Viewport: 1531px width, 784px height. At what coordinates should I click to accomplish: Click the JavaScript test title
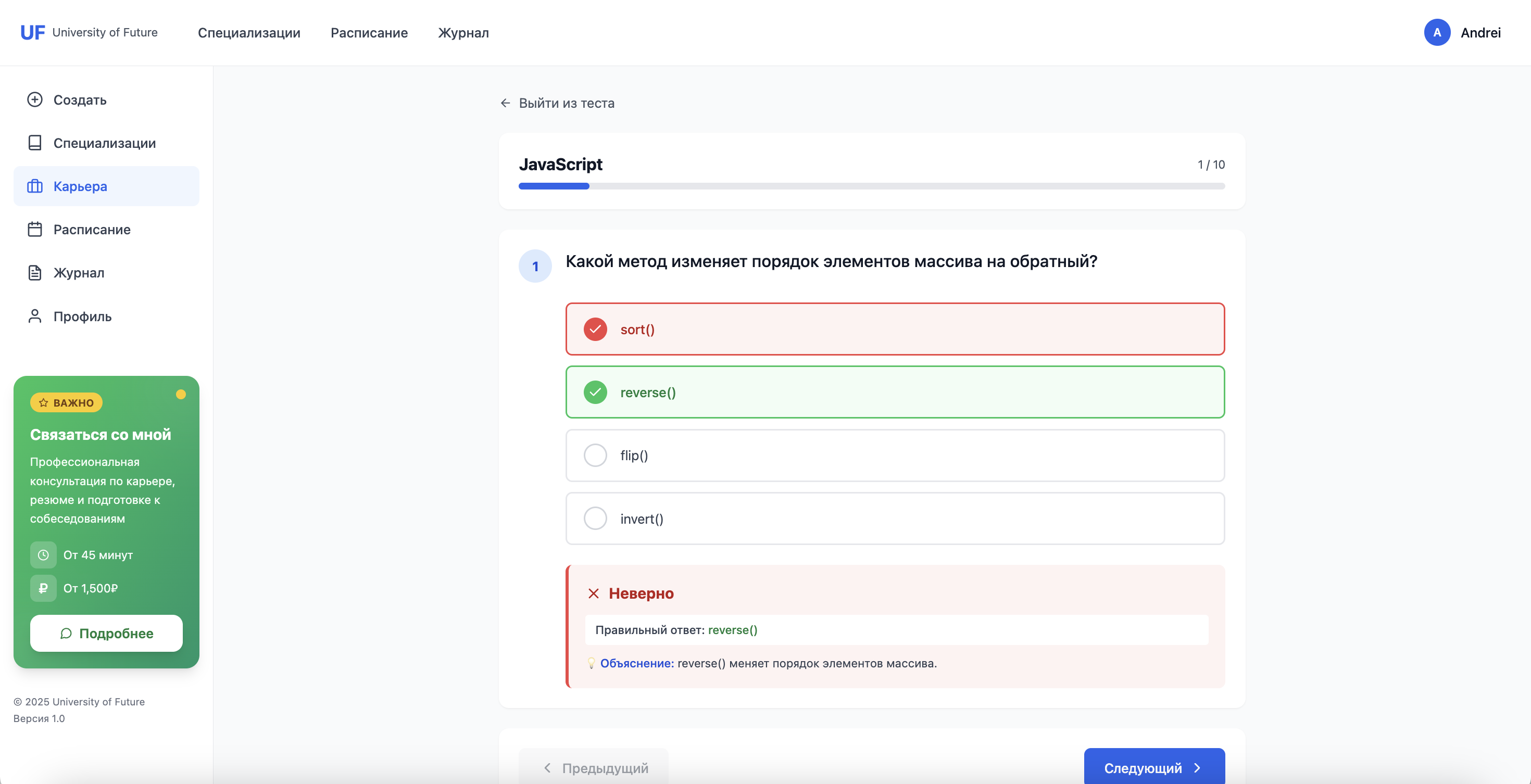coord(560,164)
